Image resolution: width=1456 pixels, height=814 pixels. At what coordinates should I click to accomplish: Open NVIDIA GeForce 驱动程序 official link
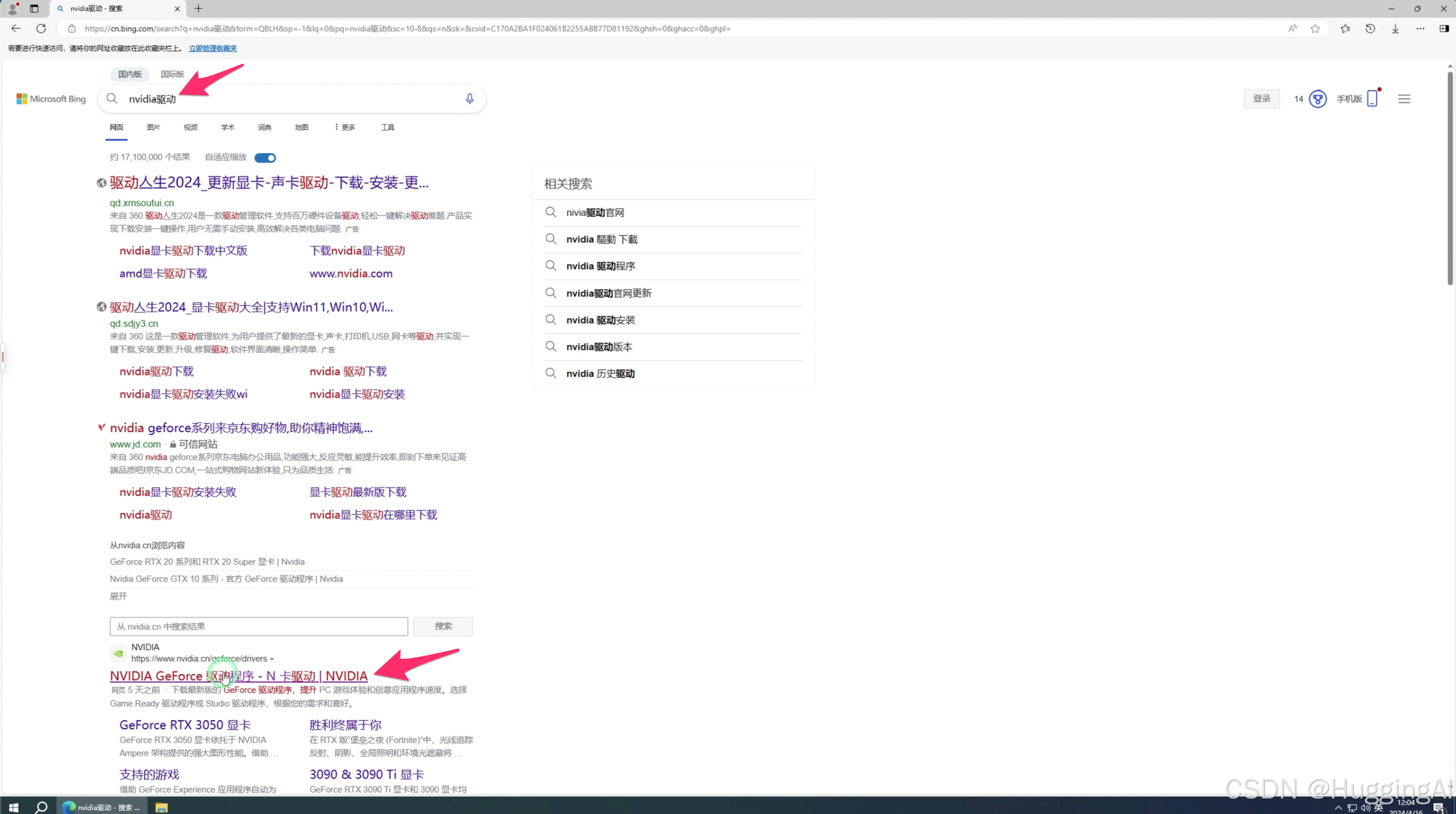pos(239,676)
